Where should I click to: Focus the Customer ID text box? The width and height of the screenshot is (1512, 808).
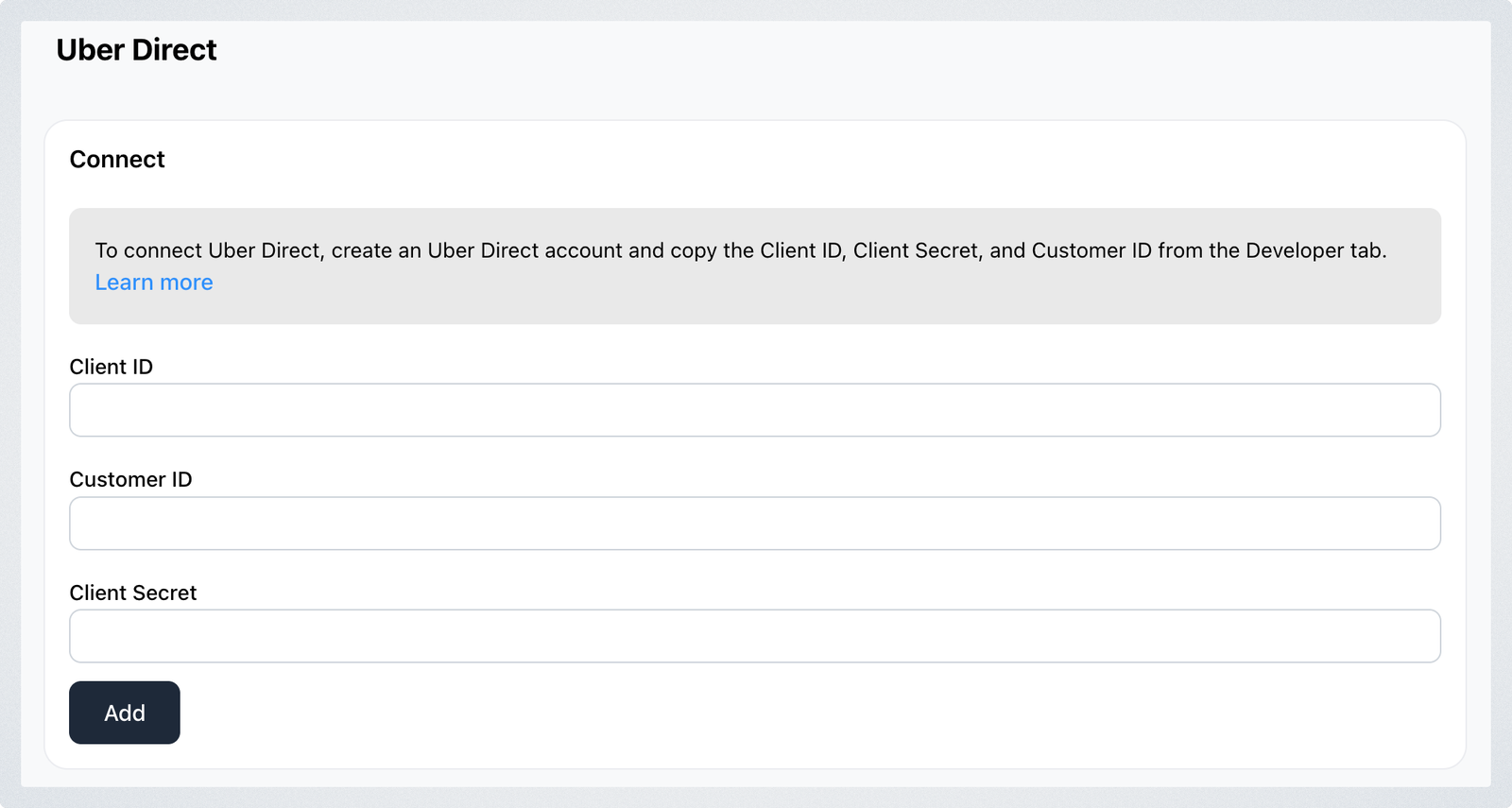755,524
